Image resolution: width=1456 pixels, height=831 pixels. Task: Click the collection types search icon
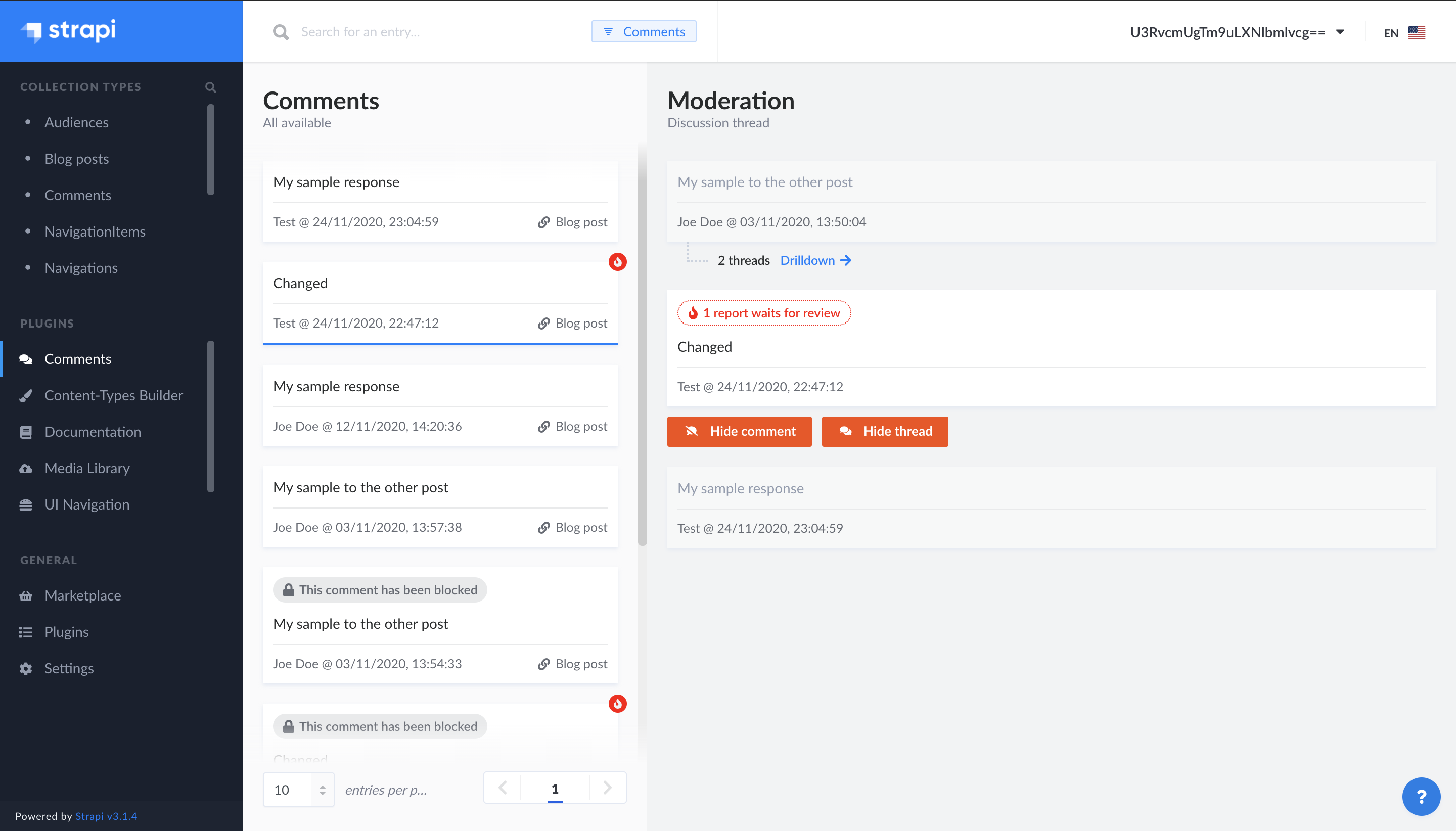point(211,87)
